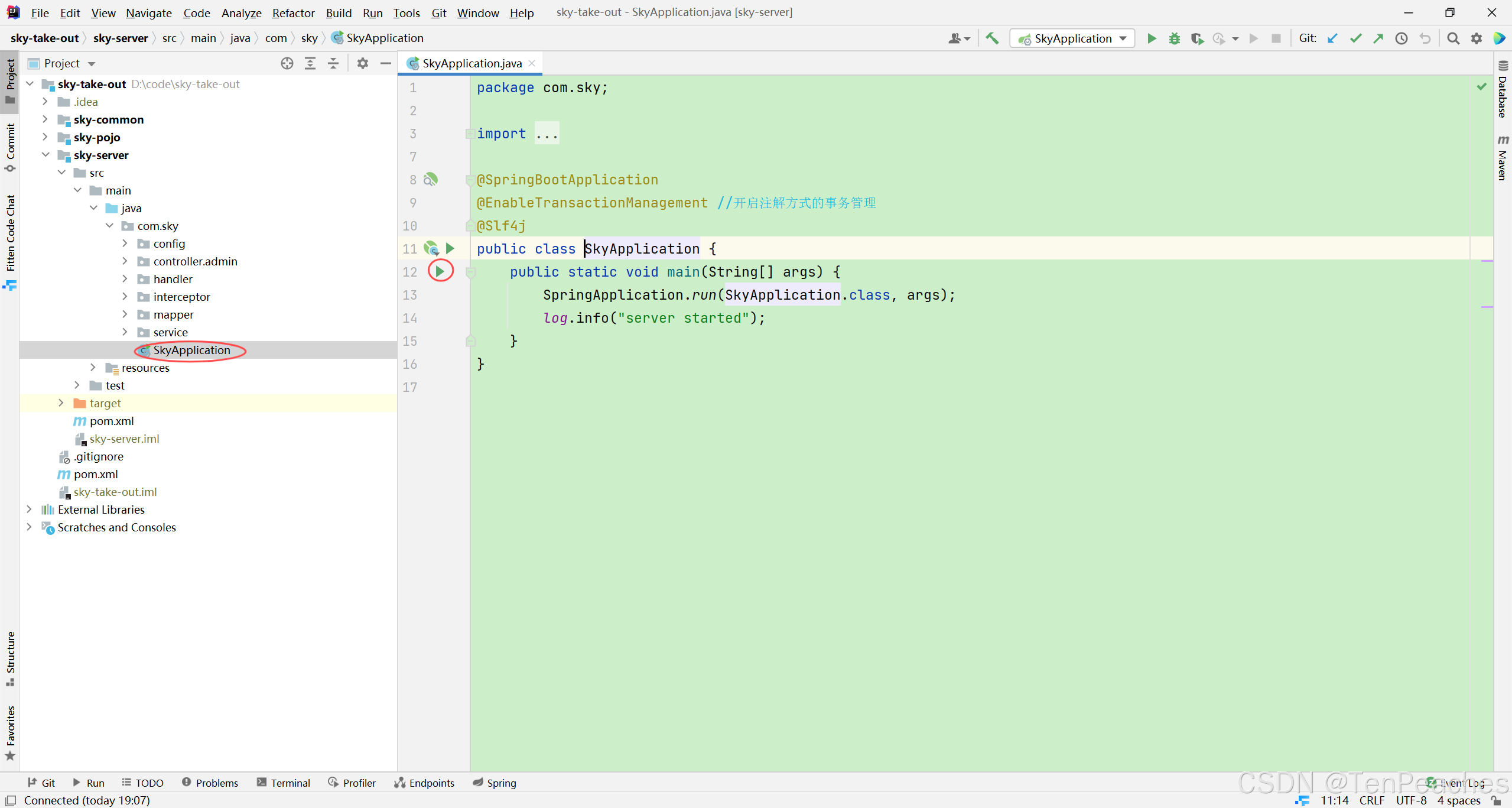Click run gutter icon on main method line
Screen dimensions: 1512x808
coord(440,271)
